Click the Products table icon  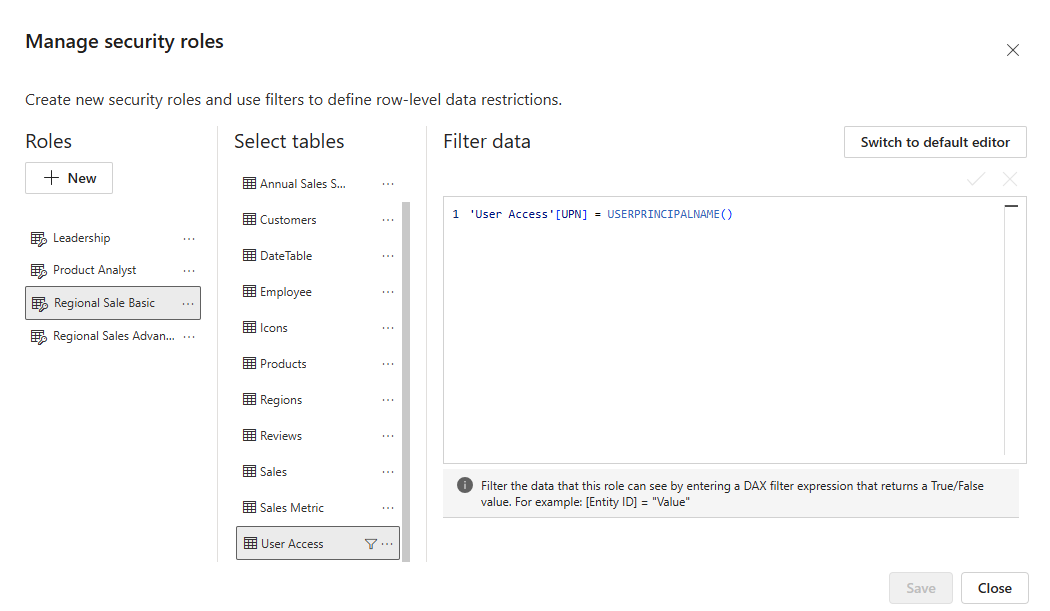(249, 363)
